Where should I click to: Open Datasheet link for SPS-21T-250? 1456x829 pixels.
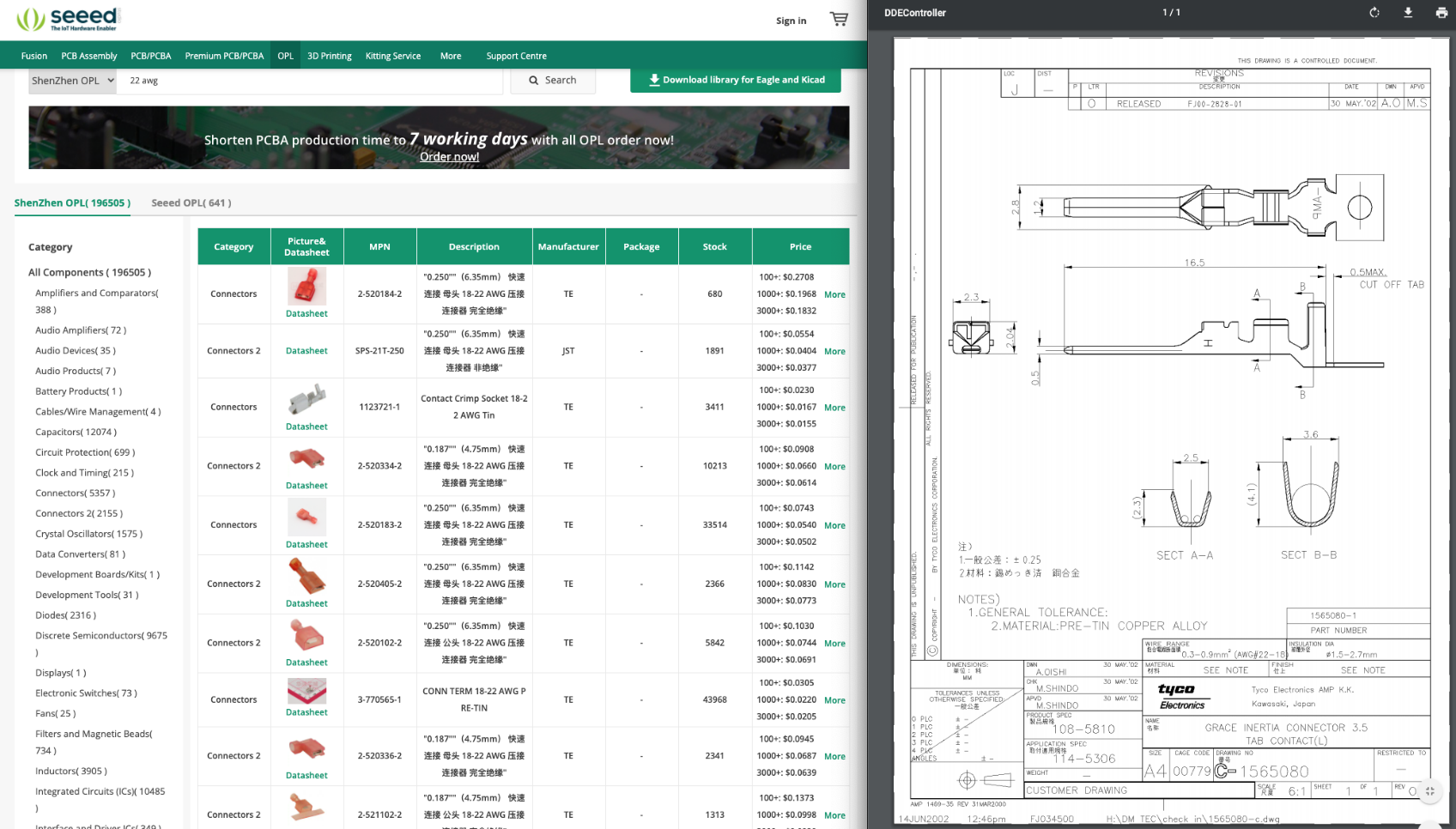point(306,351)
